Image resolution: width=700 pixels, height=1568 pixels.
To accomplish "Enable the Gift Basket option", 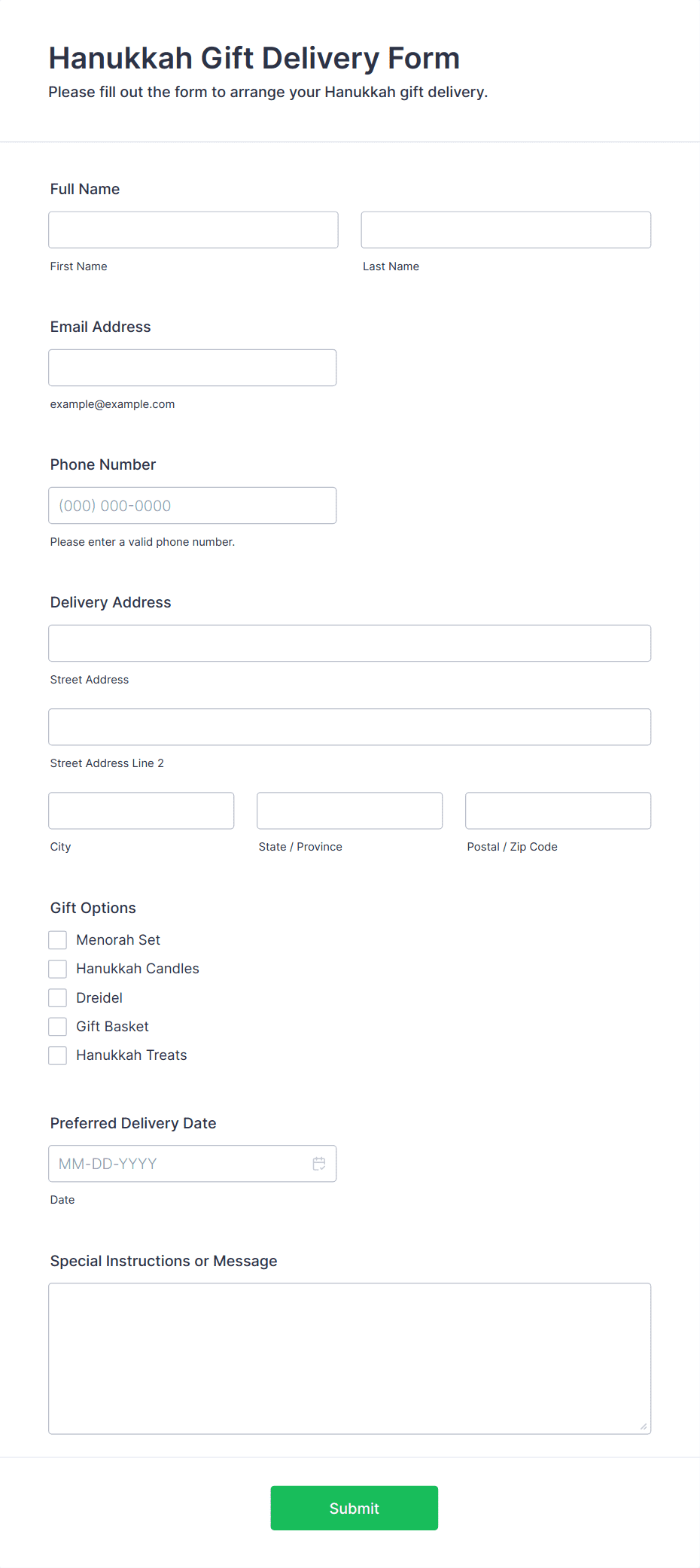I will (58, 1027).
